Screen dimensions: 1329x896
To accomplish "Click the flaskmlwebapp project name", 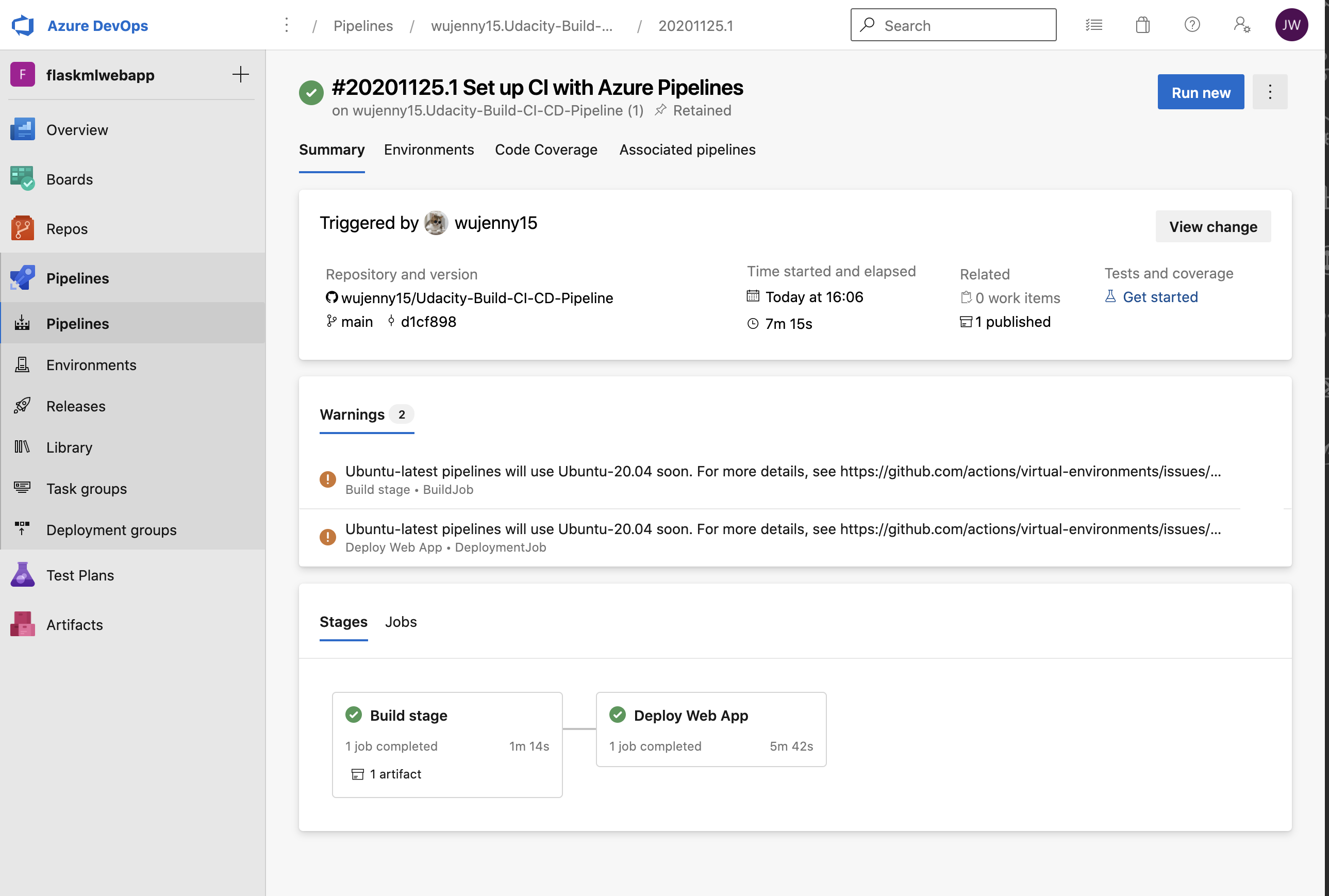I will 101,75.
